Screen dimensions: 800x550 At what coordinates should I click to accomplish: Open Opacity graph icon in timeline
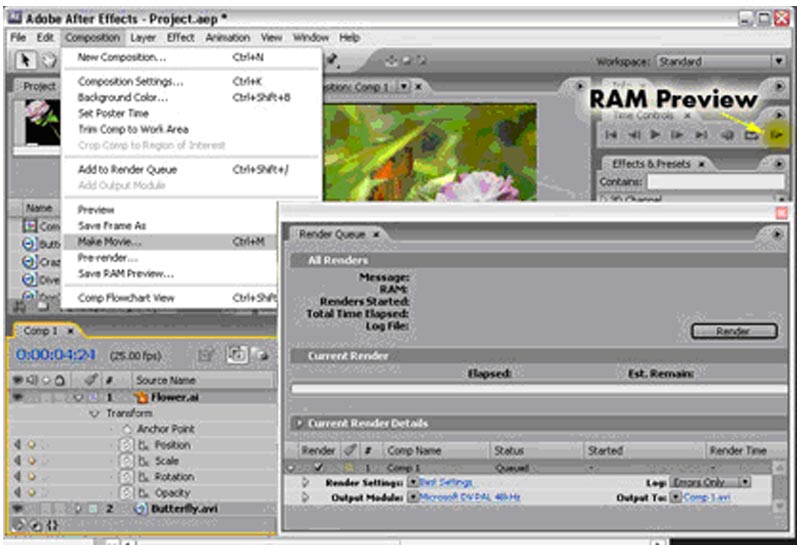143,493
